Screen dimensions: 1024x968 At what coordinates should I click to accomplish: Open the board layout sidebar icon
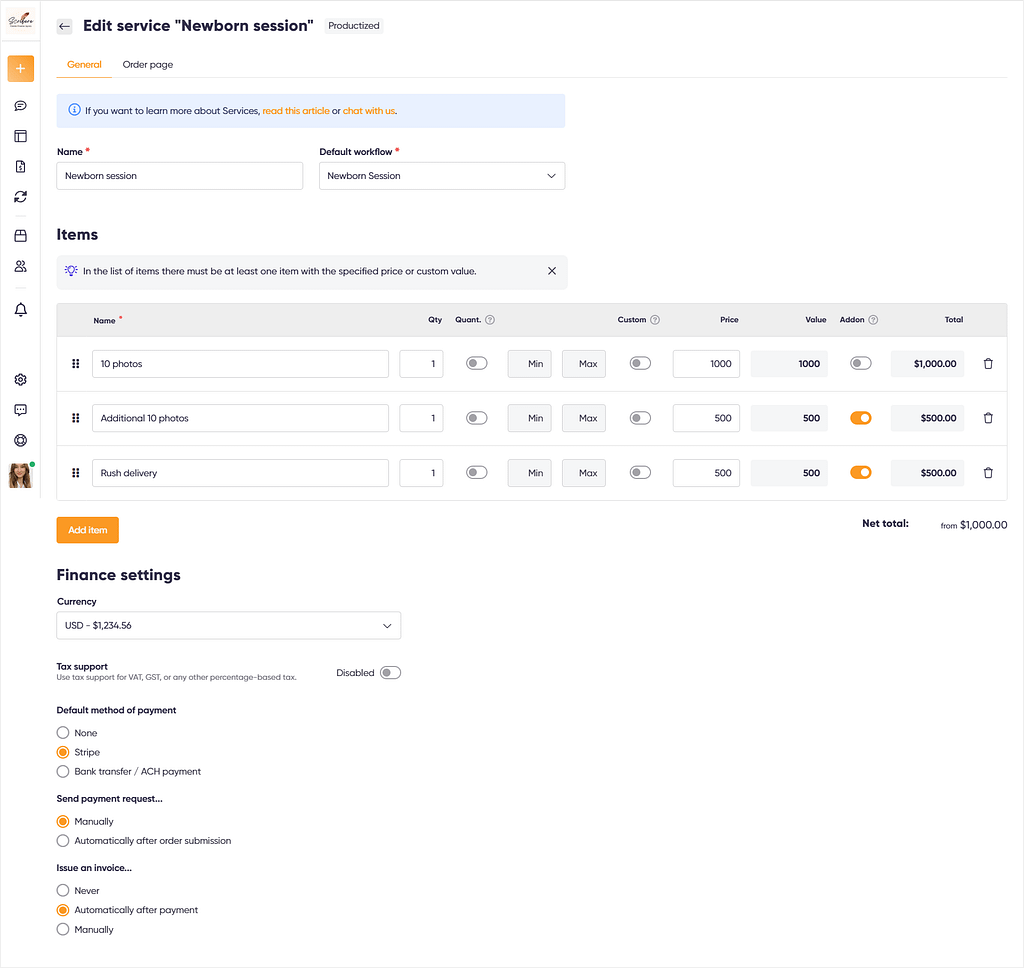[20, 136]
